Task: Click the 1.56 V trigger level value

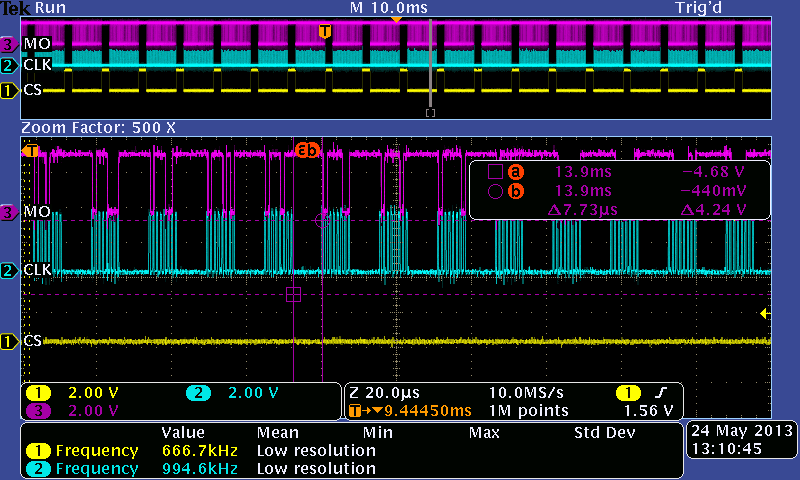Action: coord(648,411)
